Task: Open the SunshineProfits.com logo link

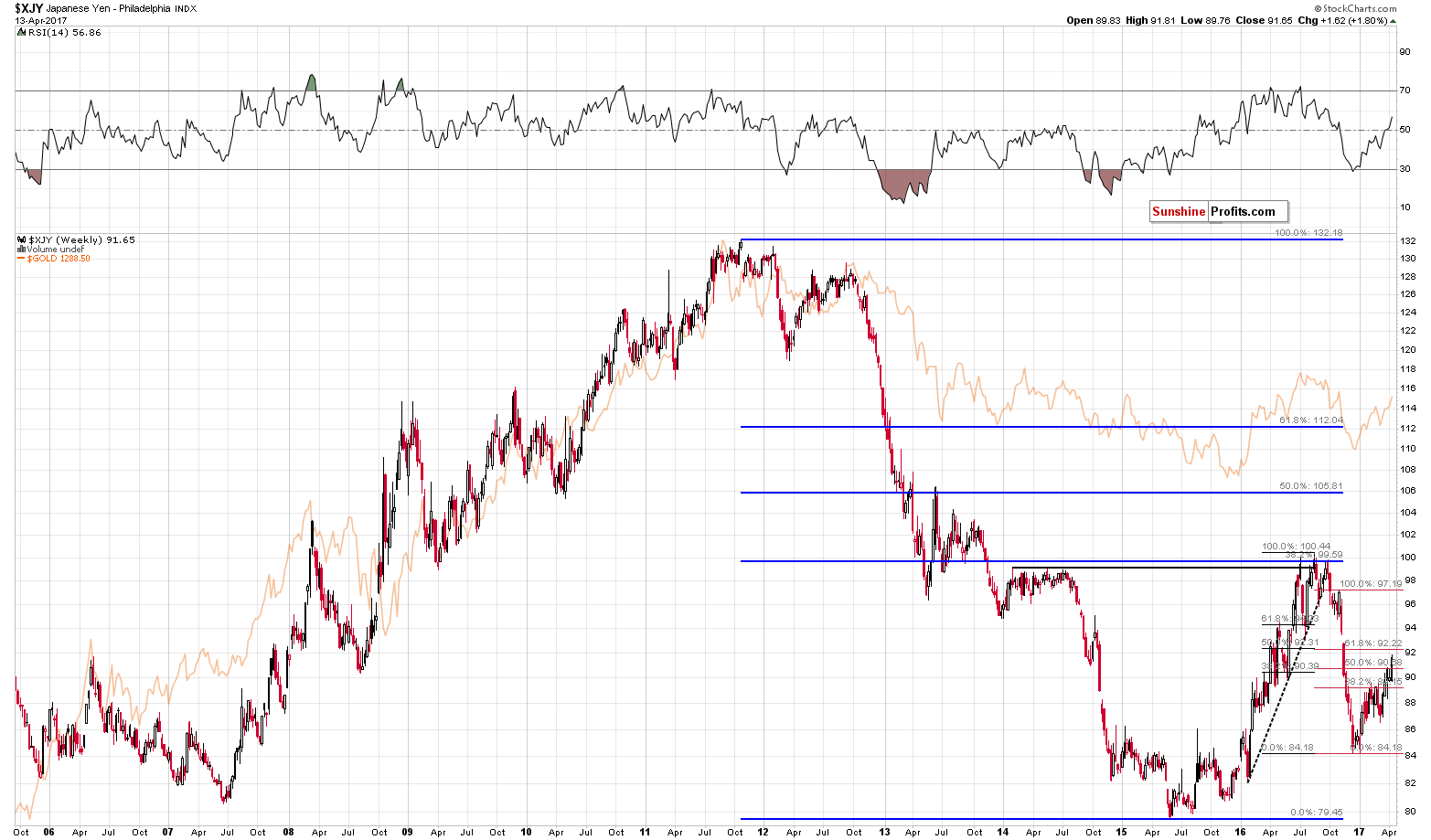Action: [1218, 212]
